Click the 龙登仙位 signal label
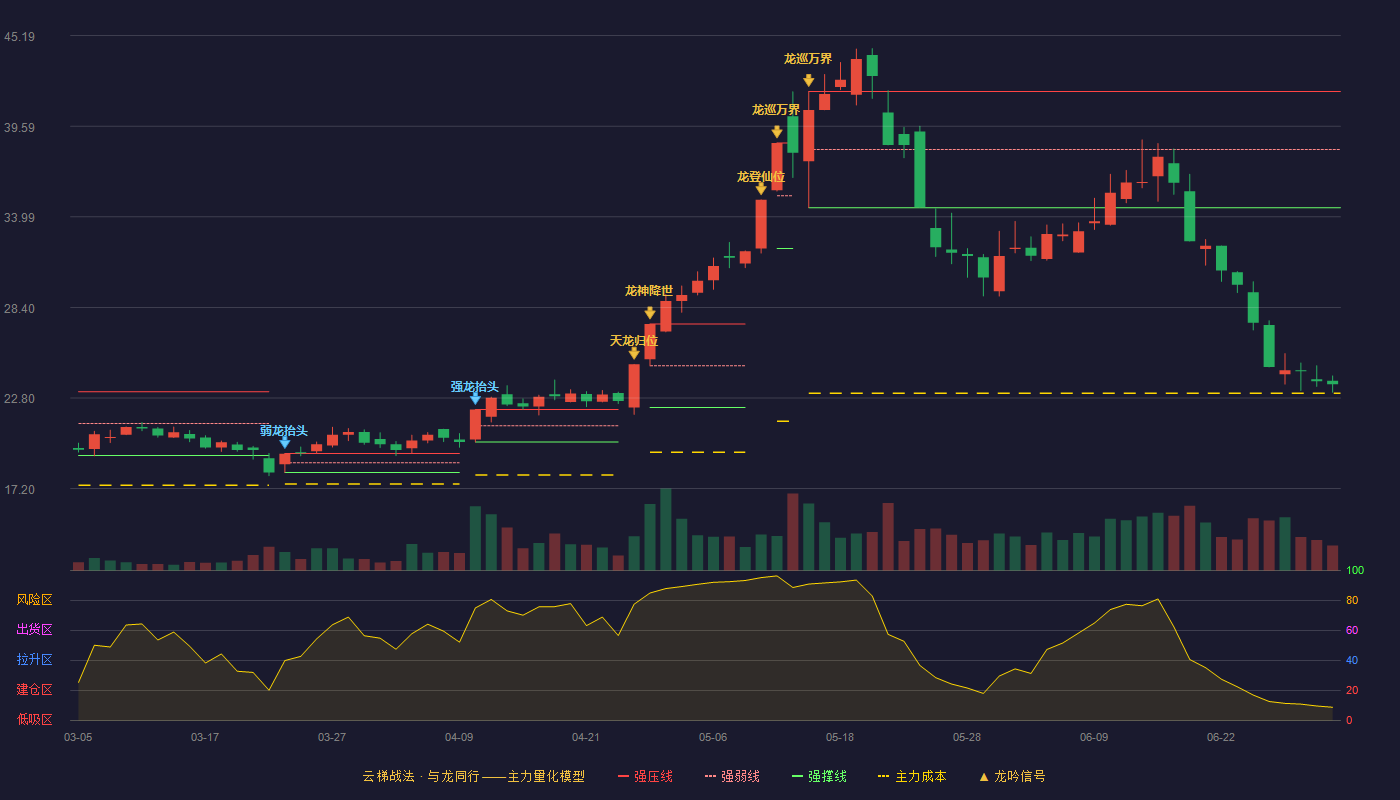 761,177
